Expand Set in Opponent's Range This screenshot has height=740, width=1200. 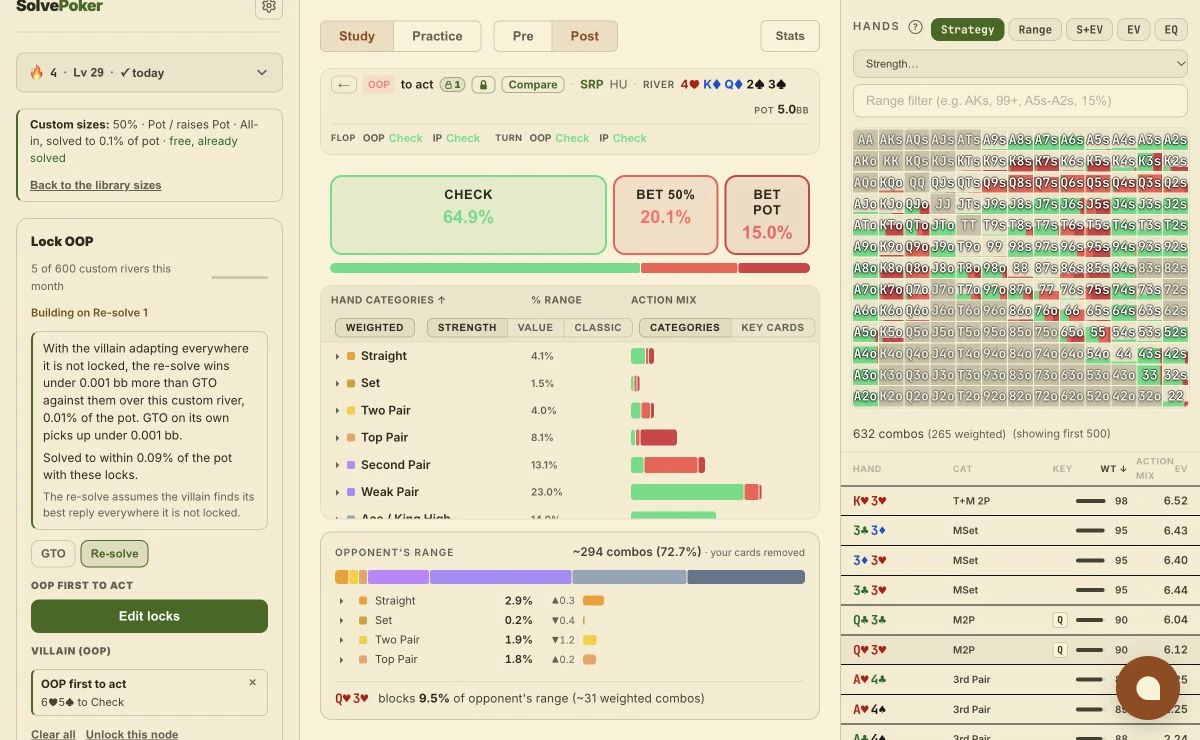[x=341, y=620]
